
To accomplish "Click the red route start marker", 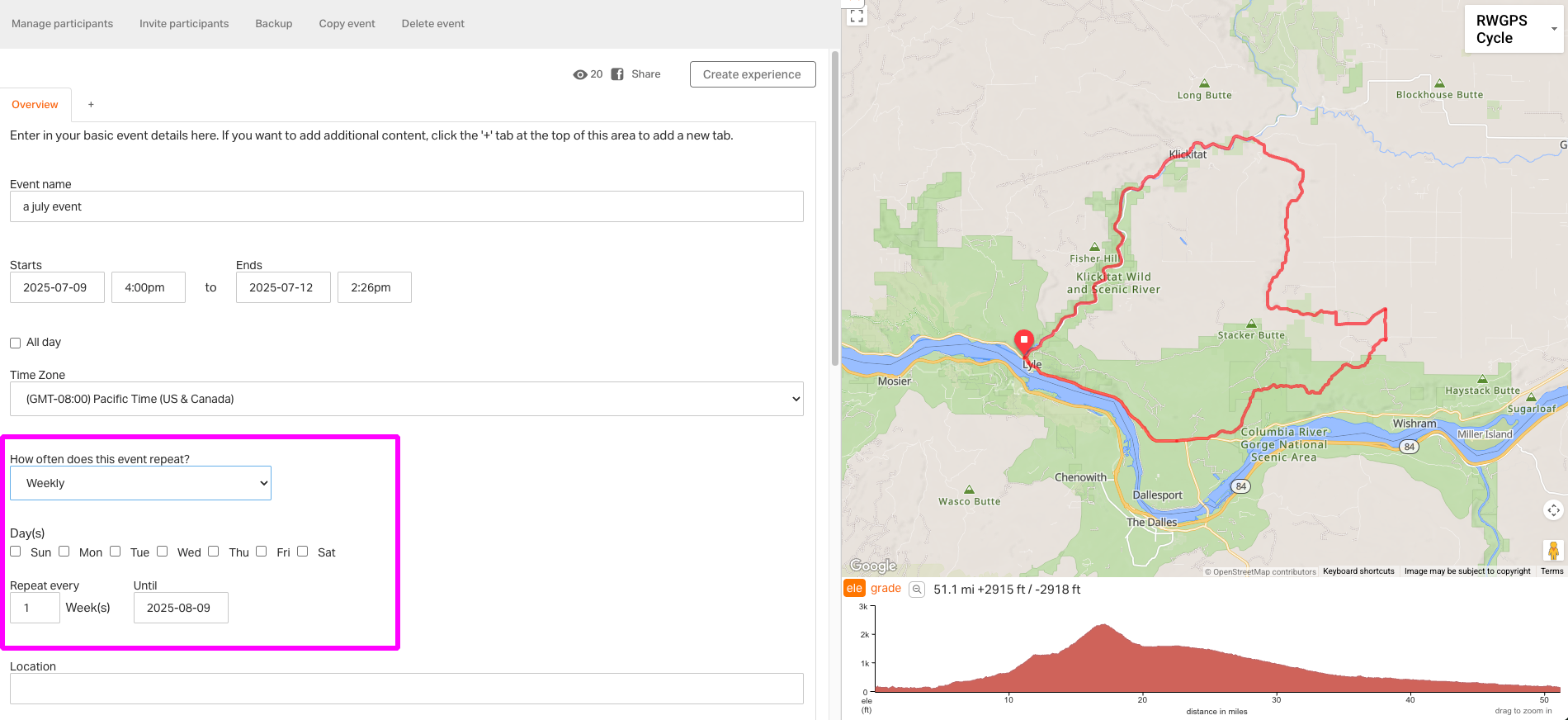I will pyautogui.click(x=1024, y=342).
